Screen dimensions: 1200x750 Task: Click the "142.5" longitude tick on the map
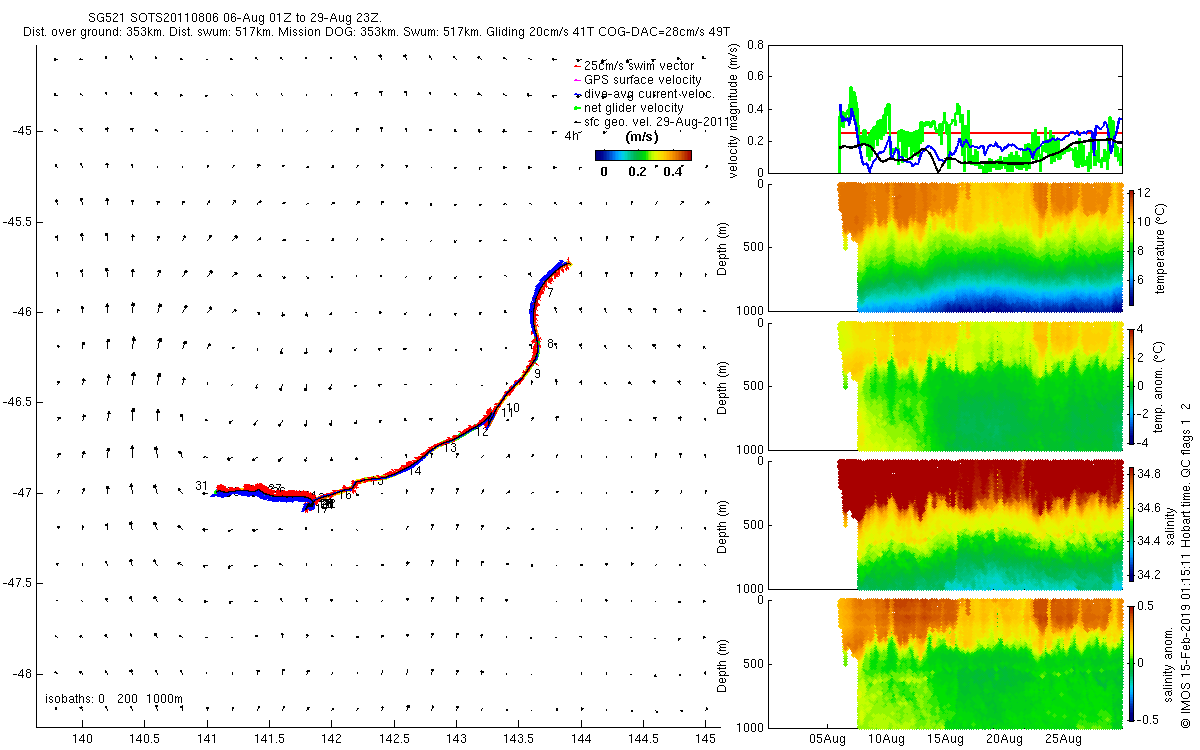click(394, 739)
